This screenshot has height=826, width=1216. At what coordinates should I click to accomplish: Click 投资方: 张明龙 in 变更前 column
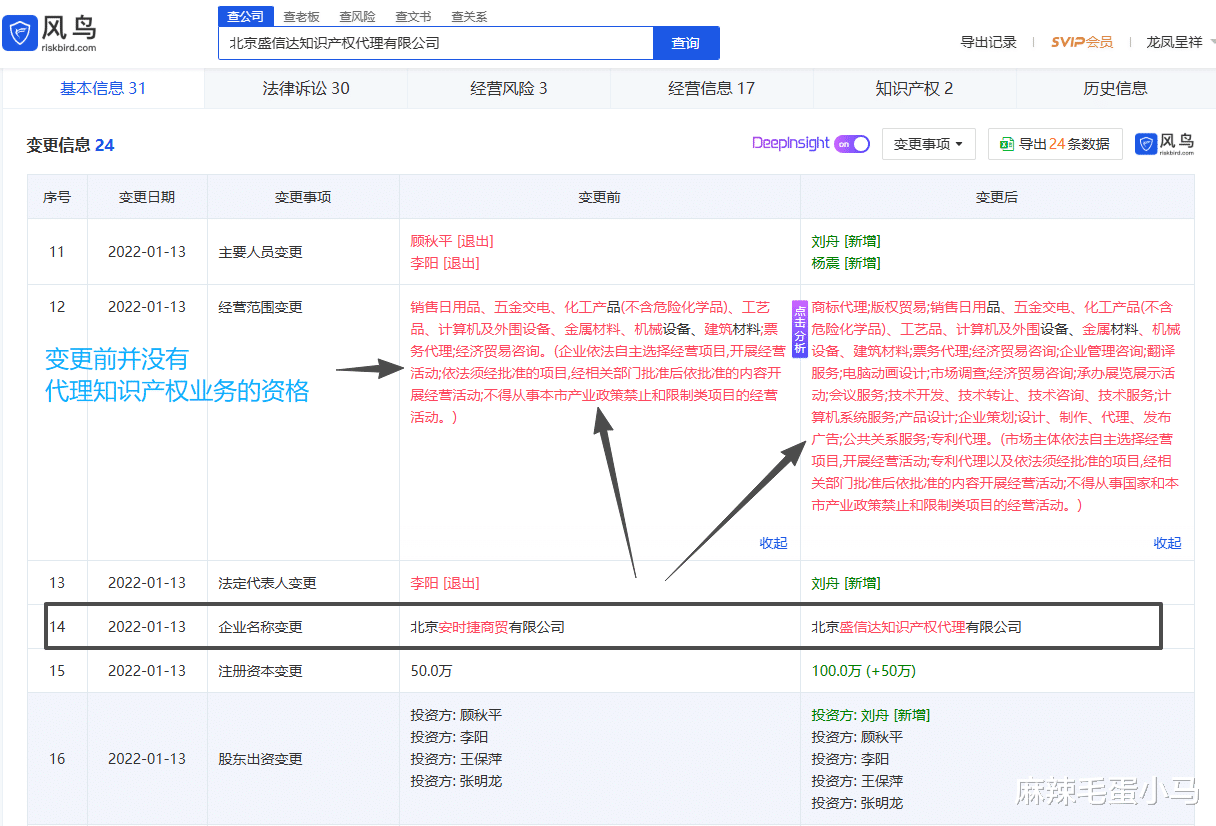pyautogui.click(x=456, y=781)
